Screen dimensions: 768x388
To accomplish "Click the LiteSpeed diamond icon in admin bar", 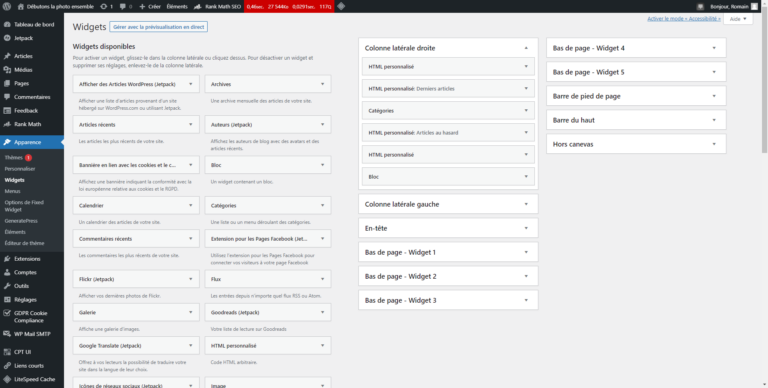I will (x=341, y=6).
